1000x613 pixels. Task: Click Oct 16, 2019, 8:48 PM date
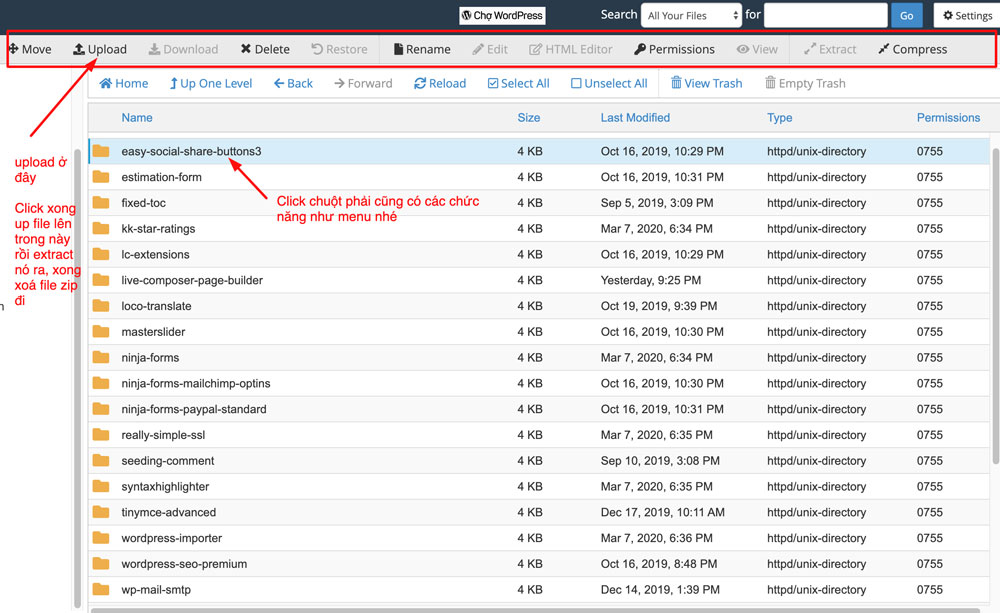(659, 564)
